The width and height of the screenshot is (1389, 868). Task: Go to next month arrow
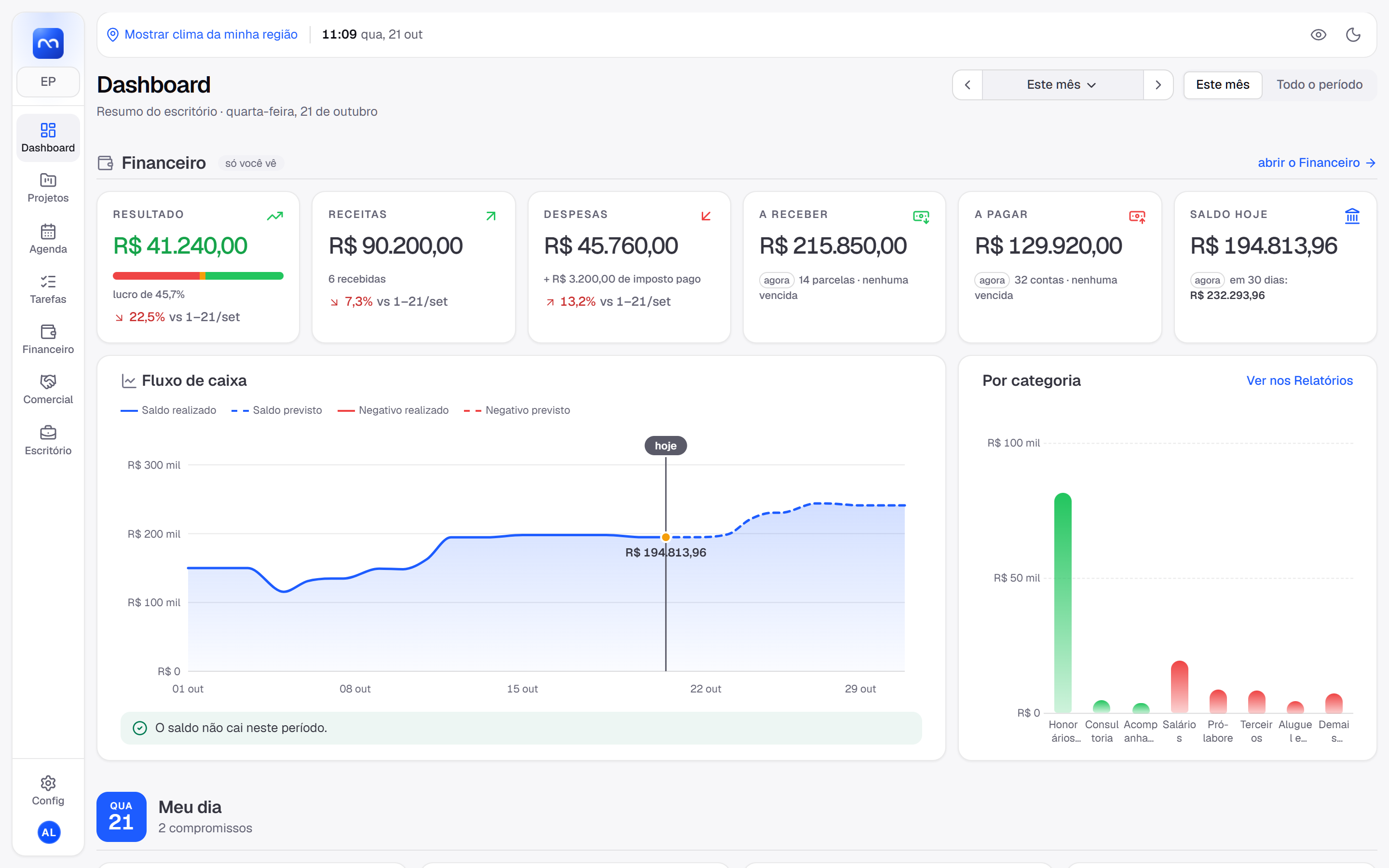1158,85
